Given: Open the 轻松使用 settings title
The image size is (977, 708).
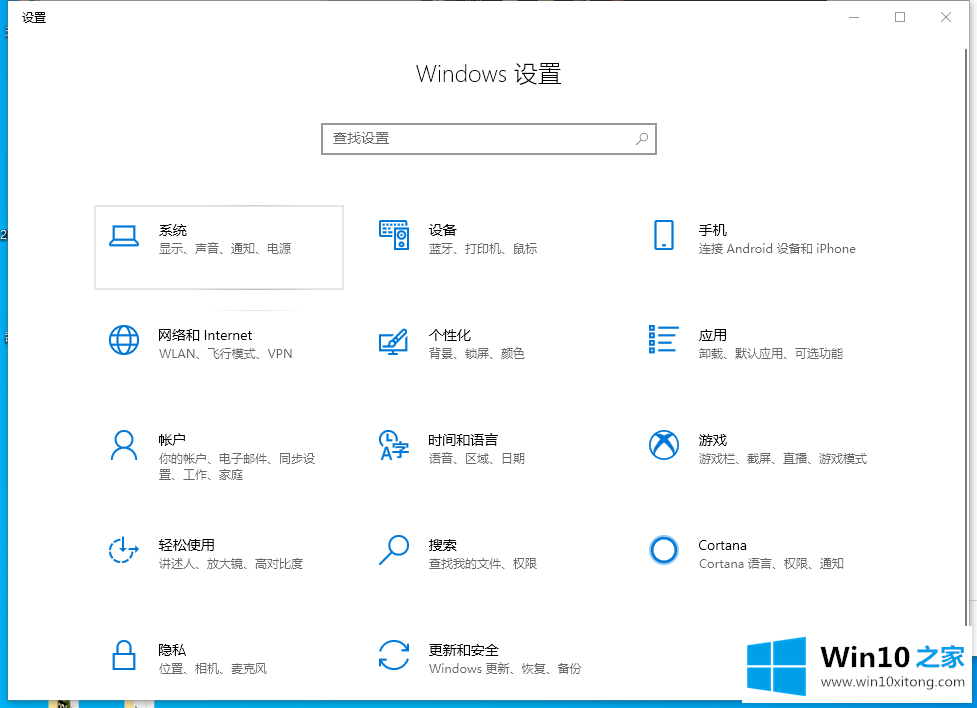Looking at the screenshot, I should (186, 545).
